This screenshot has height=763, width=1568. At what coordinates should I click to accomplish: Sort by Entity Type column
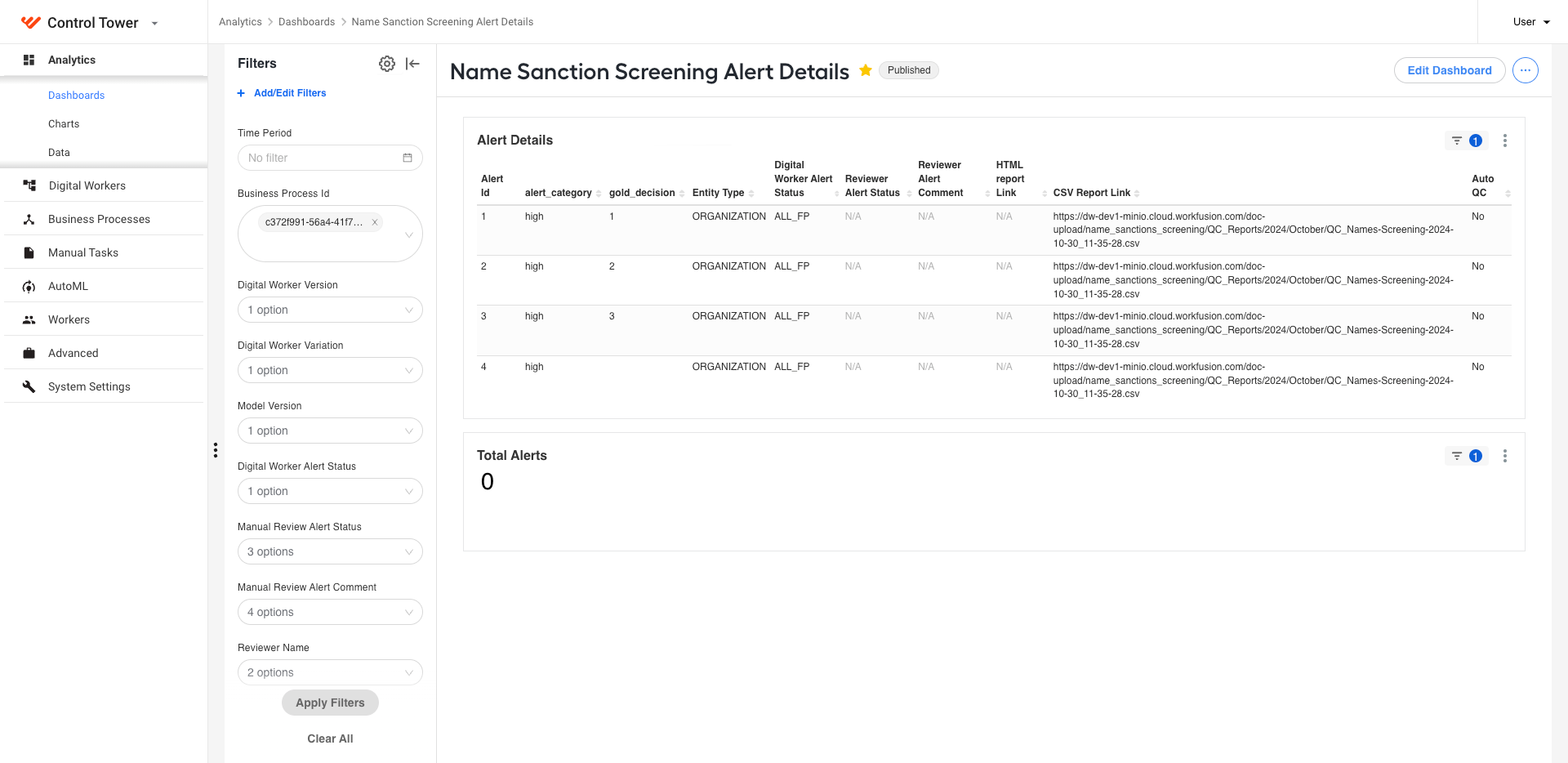tap(751, 194)
